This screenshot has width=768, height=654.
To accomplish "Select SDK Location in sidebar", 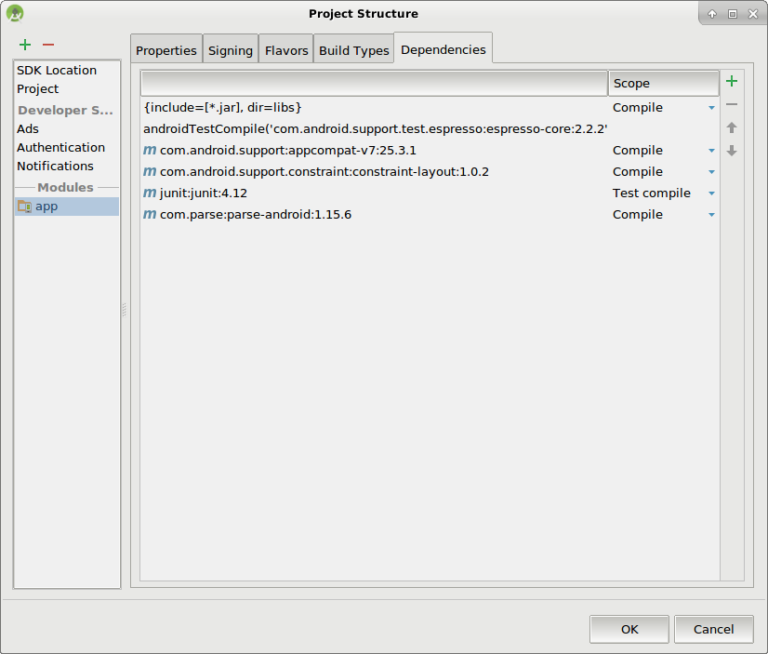I will click(57, 70).
